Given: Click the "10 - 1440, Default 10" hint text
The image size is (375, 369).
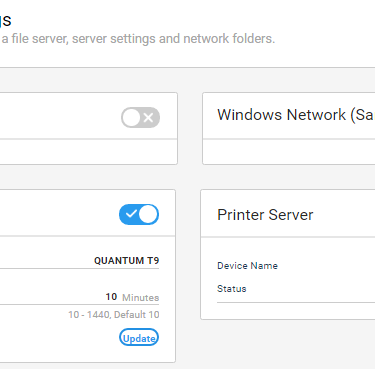Looking at the screenshot, I should (114, 315).
